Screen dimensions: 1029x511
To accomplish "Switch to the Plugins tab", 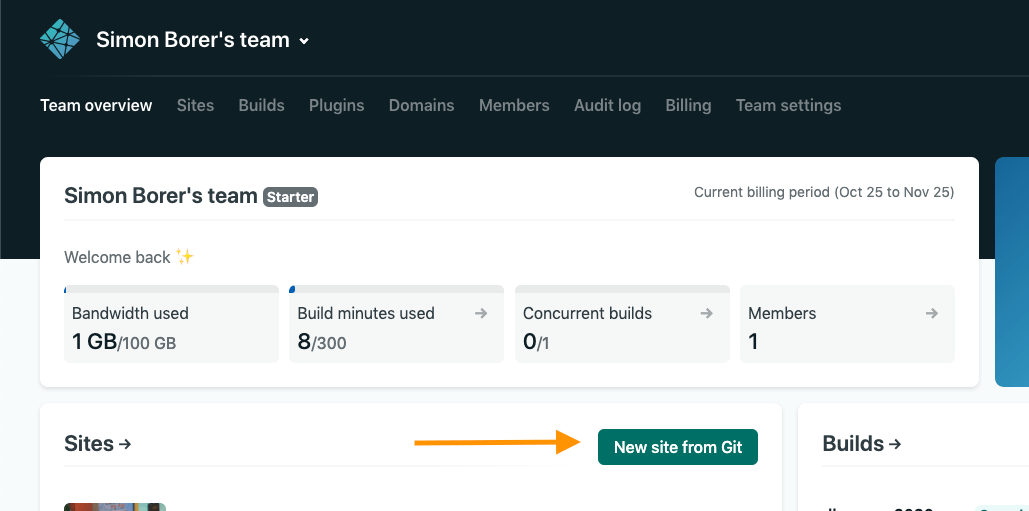I will pyautogui.click(x=336, y=105).
